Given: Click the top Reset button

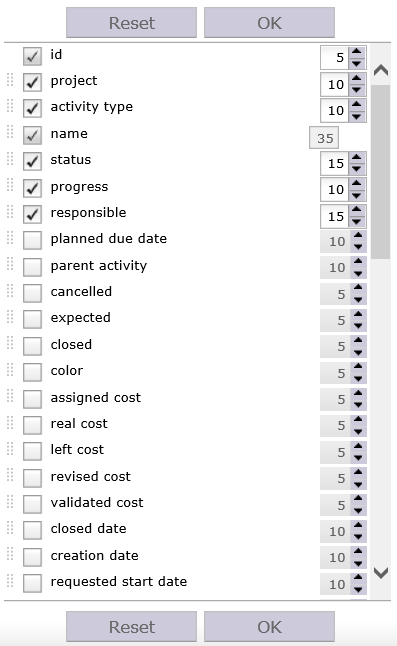Looking at the screenshot, I should (x=131, y=23).
